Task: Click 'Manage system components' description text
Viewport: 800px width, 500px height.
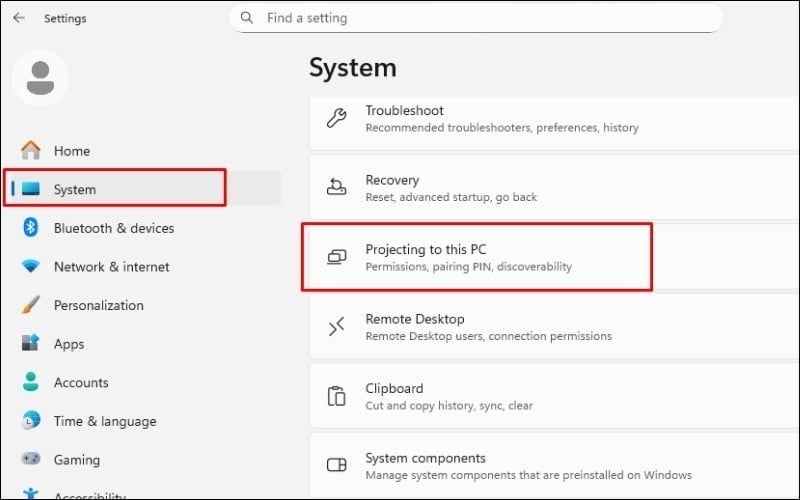Action: coord(529,475)
